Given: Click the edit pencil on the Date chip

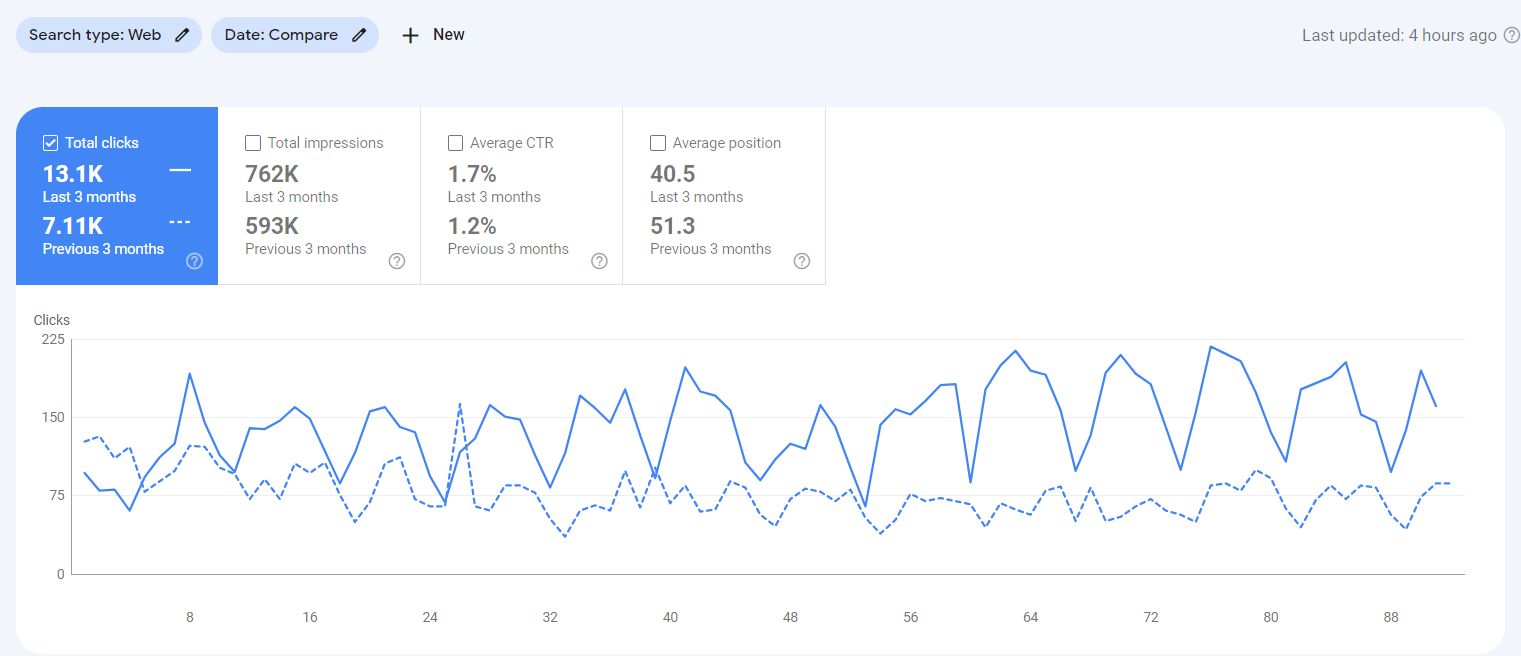Looking at the screenshot, I should click(360, 34).
